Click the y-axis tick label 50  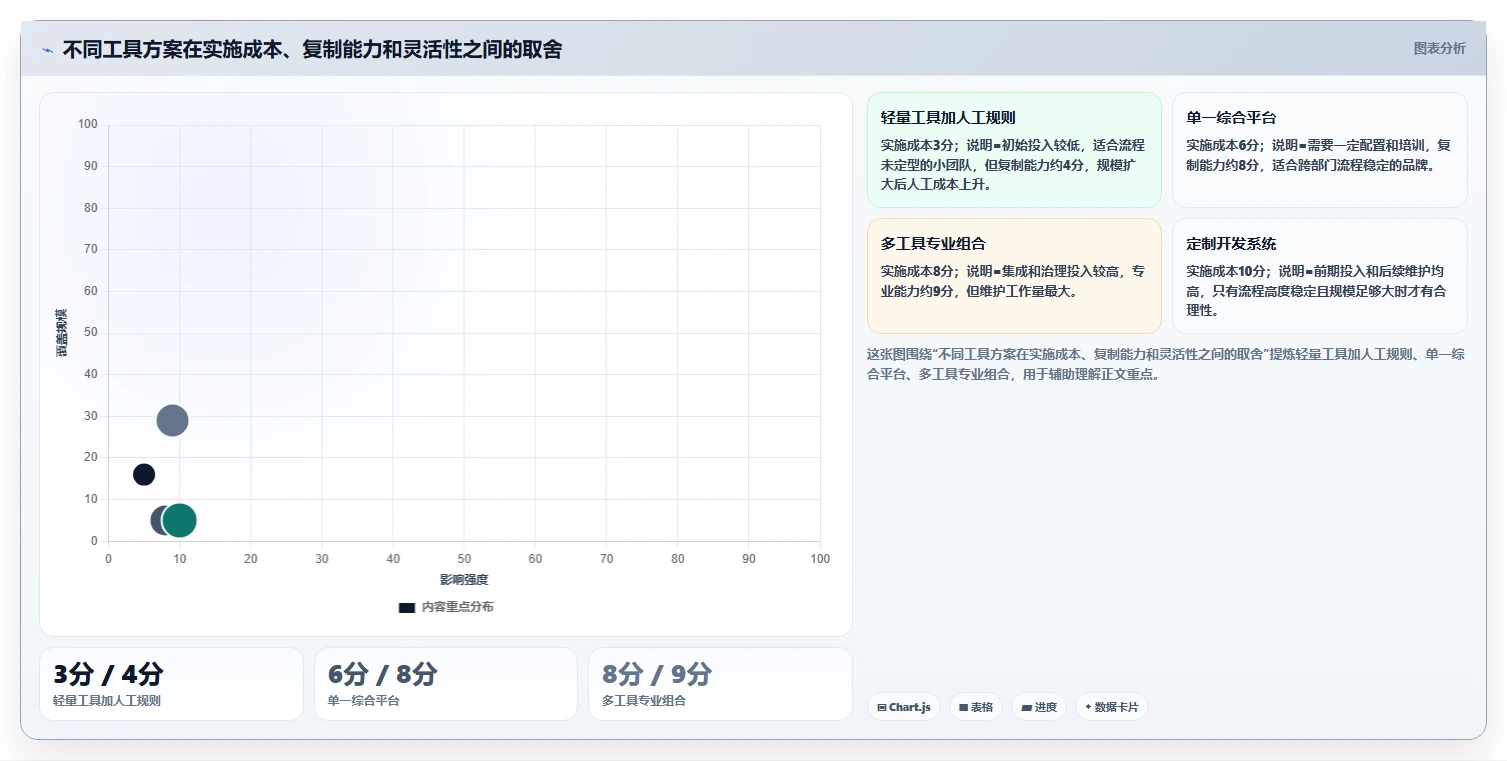[x=91, y=332]
